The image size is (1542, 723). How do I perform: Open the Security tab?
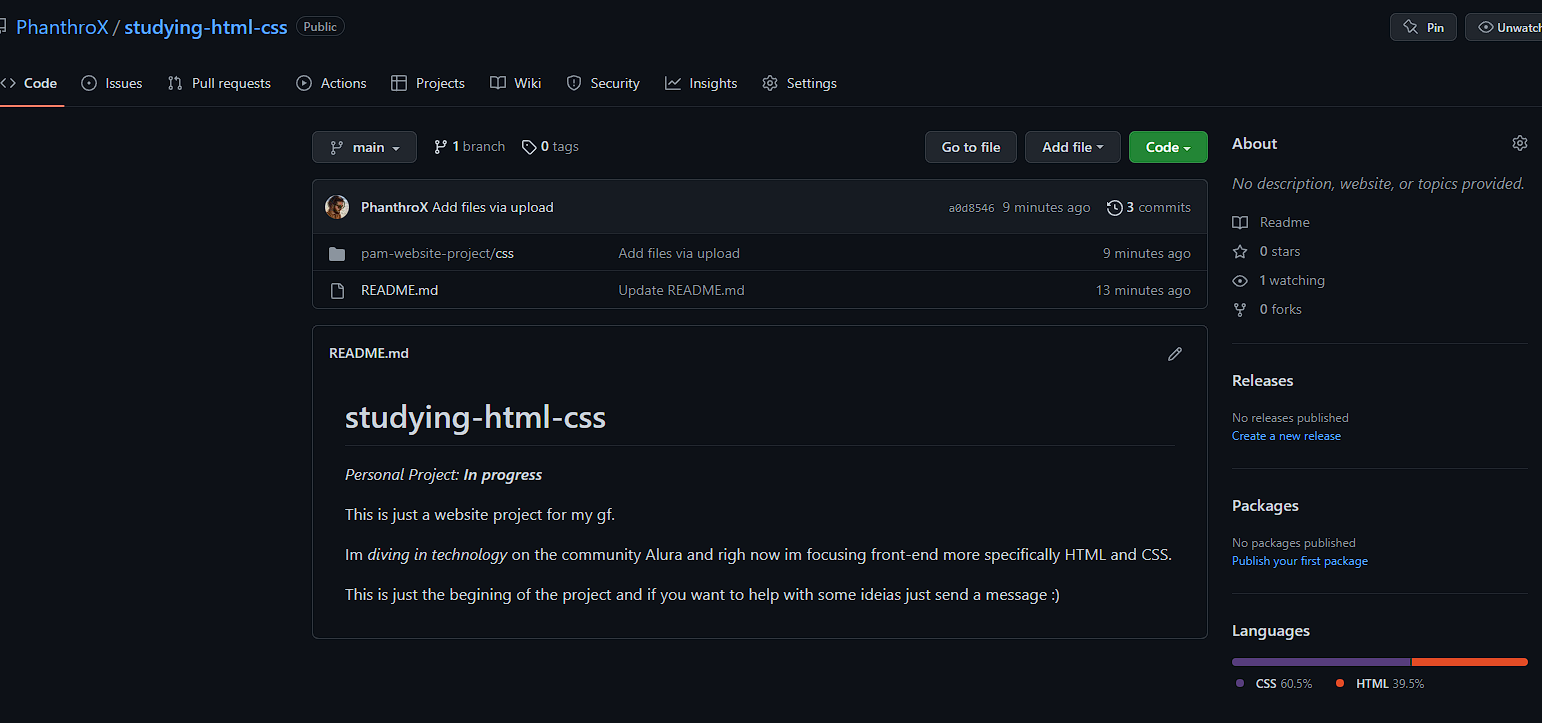603,83
